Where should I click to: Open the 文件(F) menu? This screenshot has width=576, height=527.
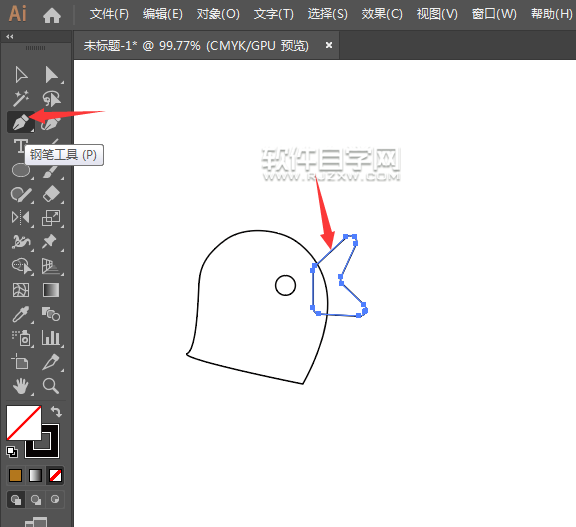click(109, 14)
